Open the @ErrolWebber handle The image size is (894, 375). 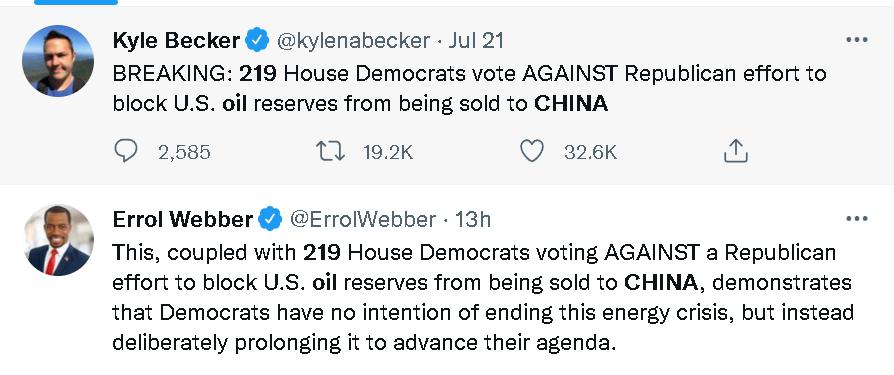click(363, 219)
